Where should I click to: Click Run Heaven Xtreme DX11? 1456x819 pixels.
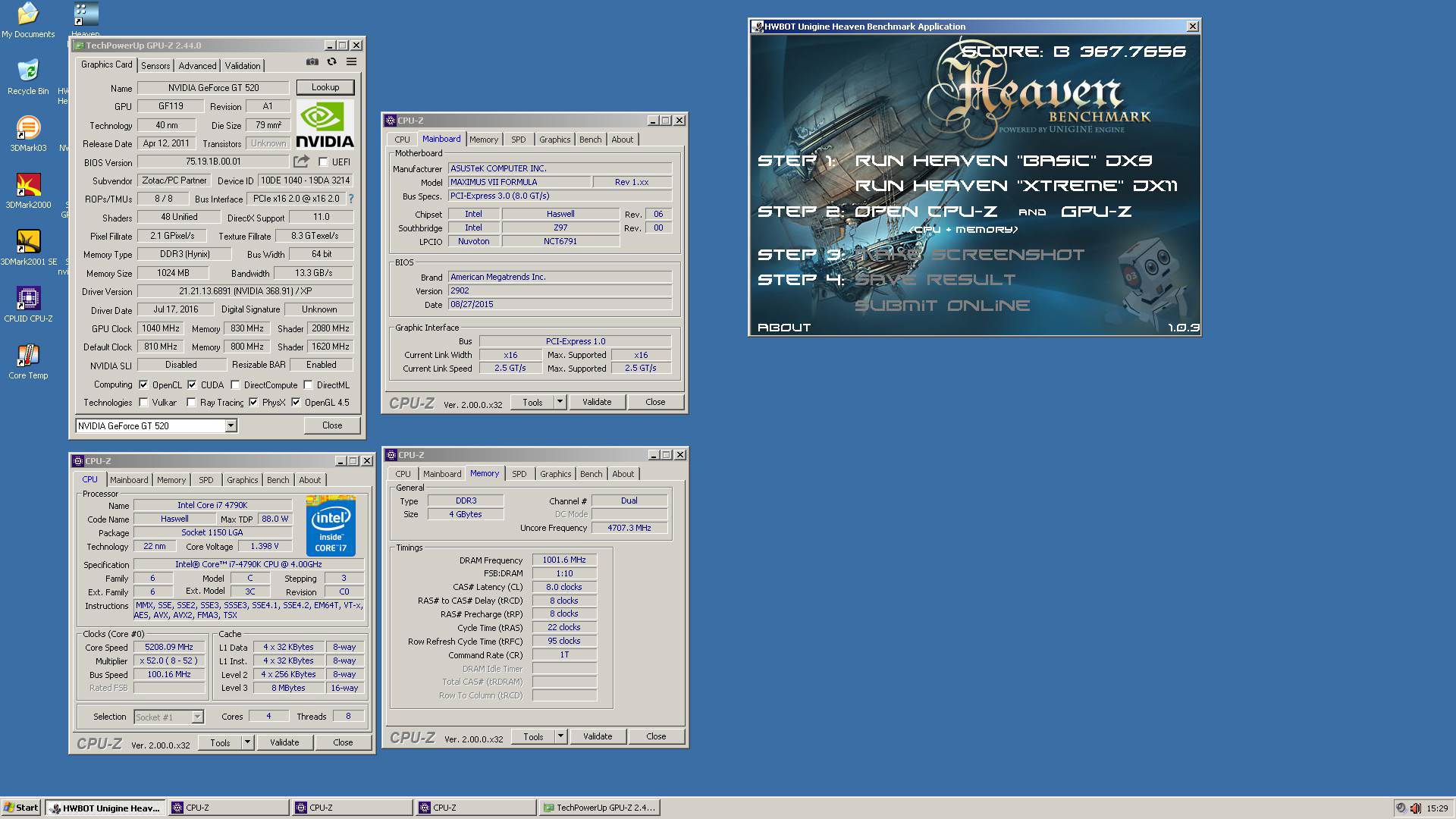click(x=1016, y=186)
